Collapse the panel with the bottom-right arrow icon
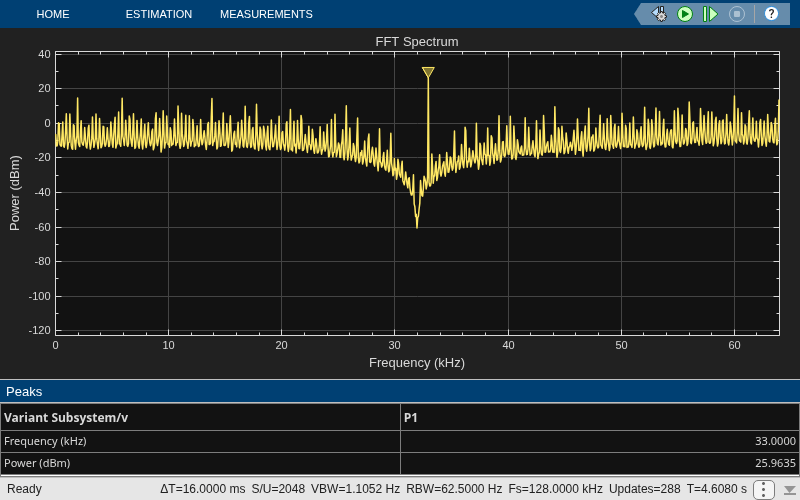The image size is (800, 500). coord(789,490)
